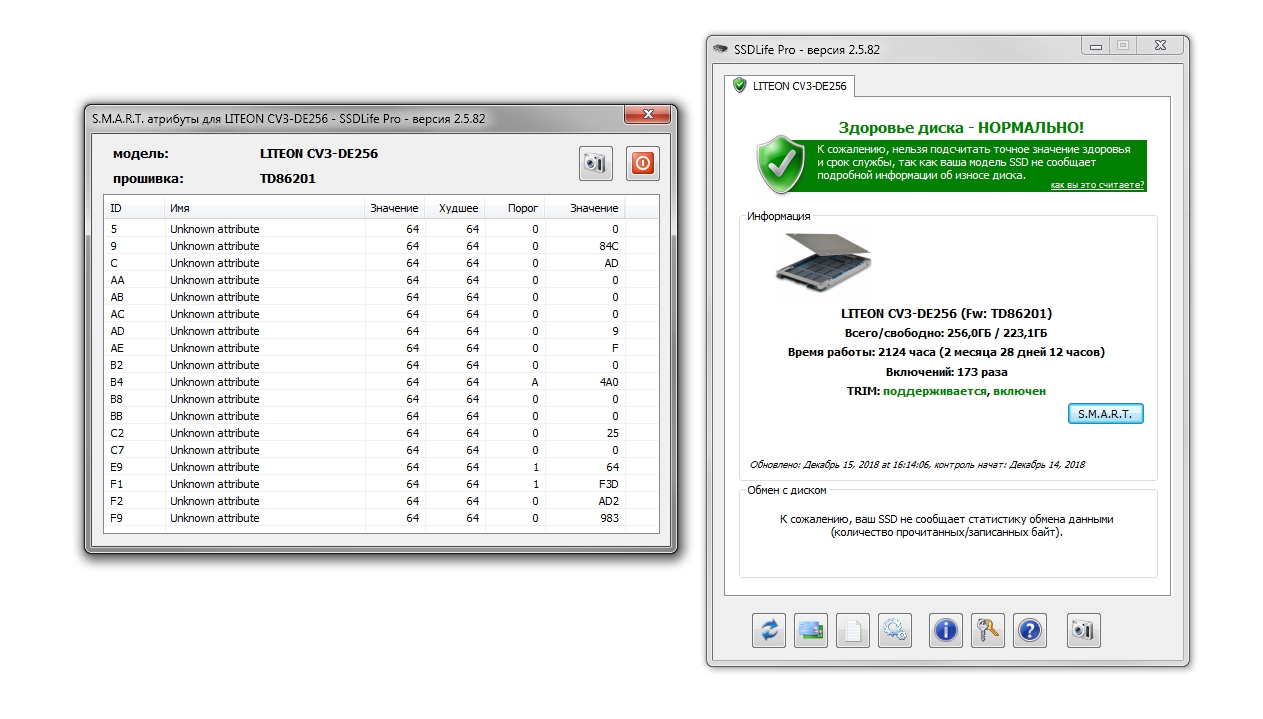Take a screenshot with main window camera icon
This screenshot has height=719, width=1263.
tap(1084, 630)
